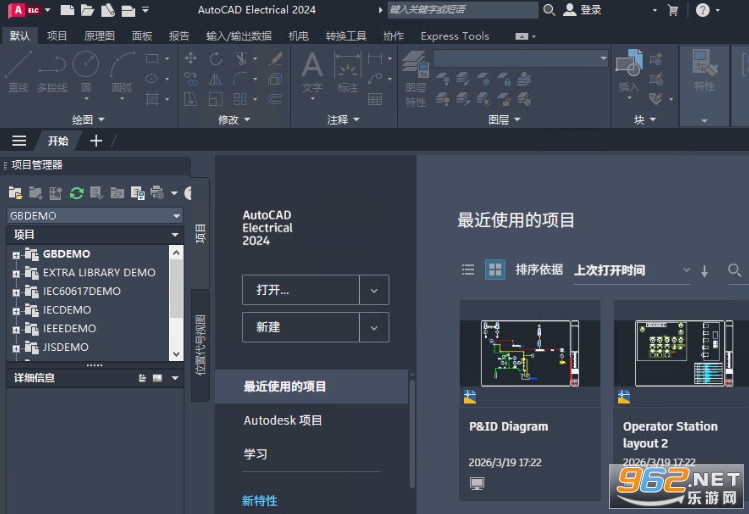Click the Mirror tool in 修改 panel

point(216,79)
